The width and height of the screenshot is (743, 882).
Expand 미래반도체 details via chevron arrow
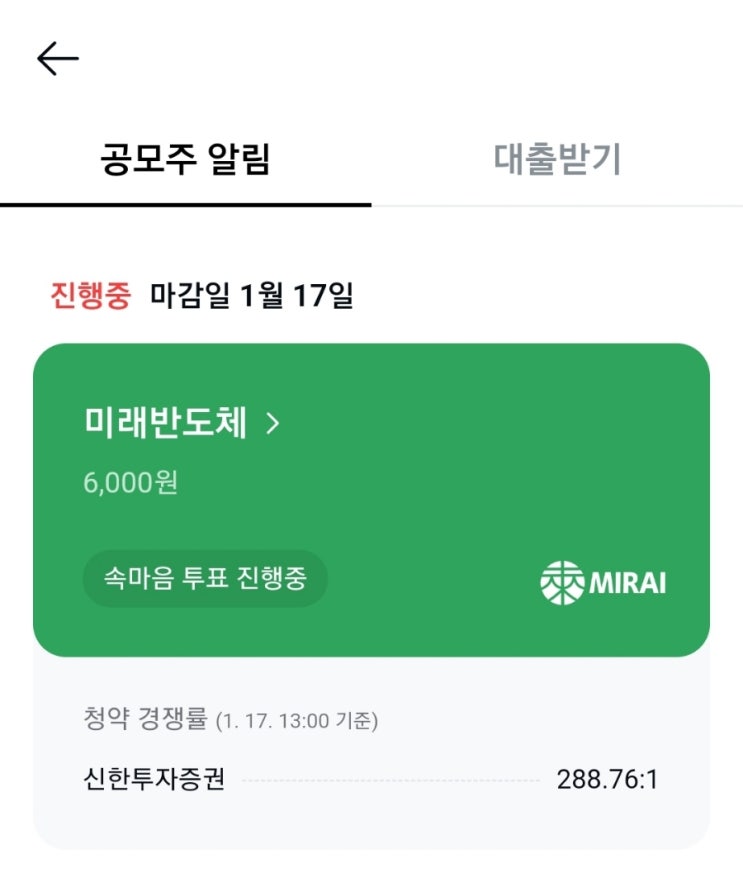273,424
